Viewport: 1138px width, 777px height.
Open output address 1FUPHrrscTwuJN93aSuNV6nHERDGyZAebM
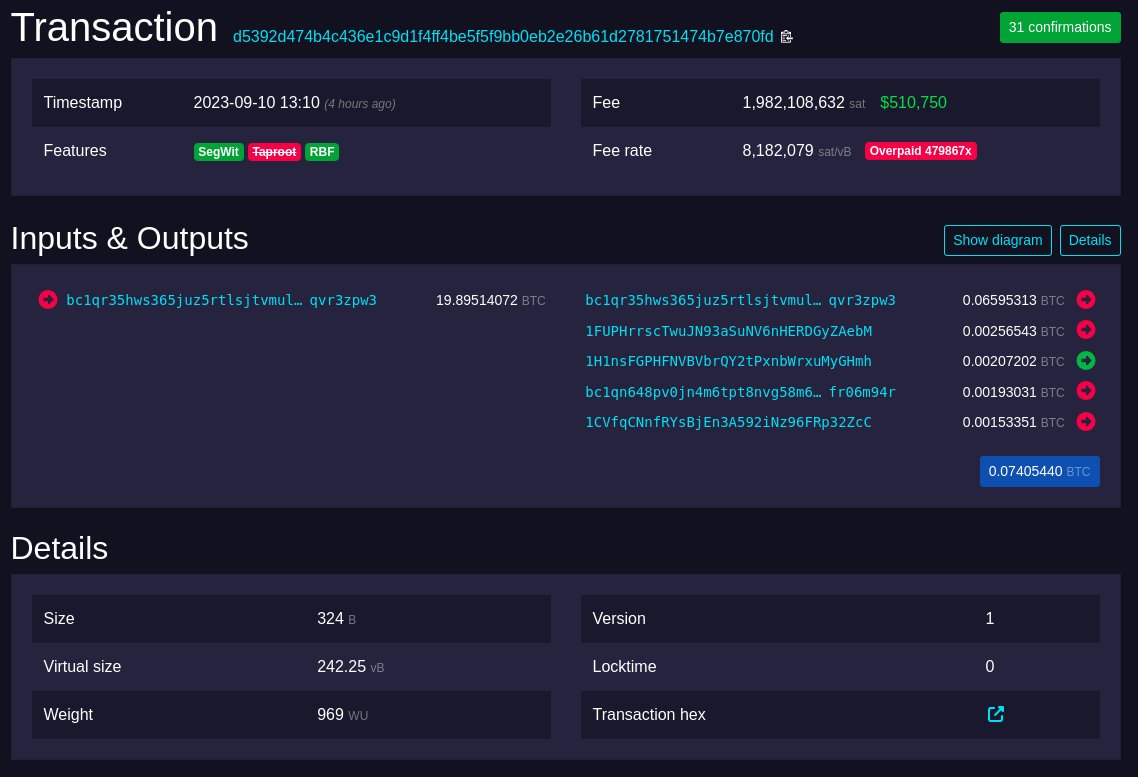pyautogui.click(x=728, y=331)
